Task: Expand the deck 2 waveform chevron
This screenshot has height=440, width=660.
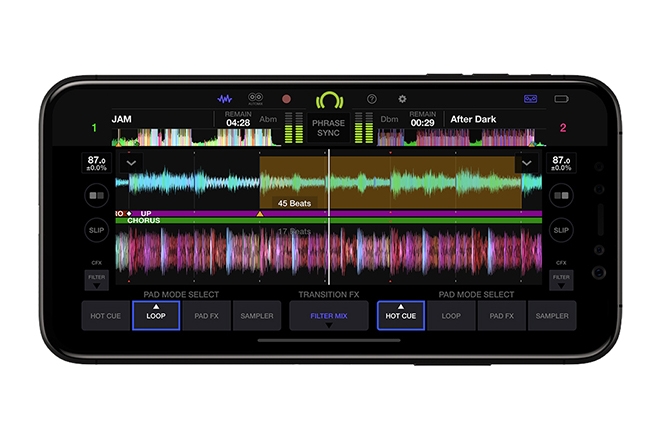Action: click(527, 163)
